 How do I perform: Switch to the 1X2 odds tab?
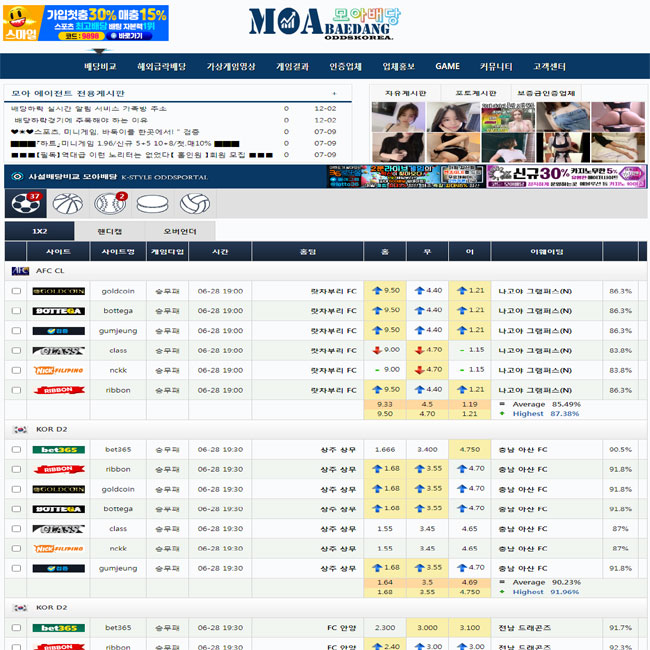(x=40, y=231)
